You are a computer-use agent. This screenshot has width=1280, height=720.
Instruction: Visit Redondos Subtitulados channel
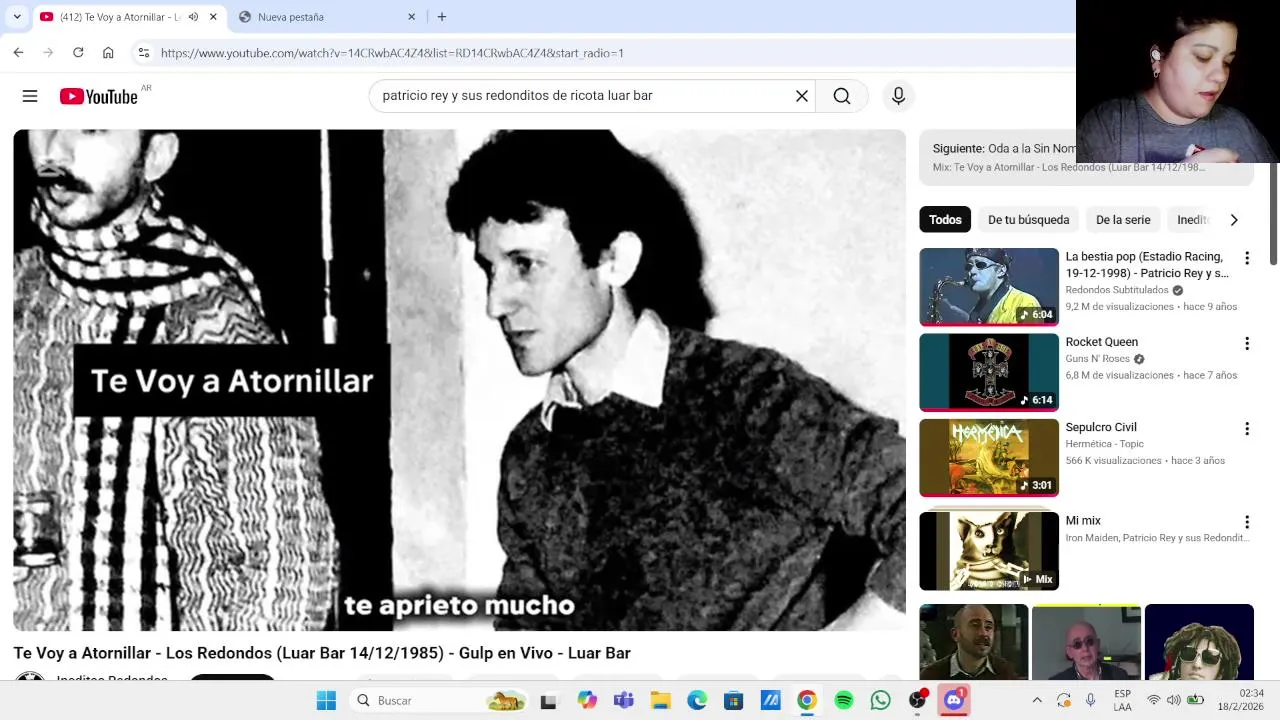[1117, 290]
